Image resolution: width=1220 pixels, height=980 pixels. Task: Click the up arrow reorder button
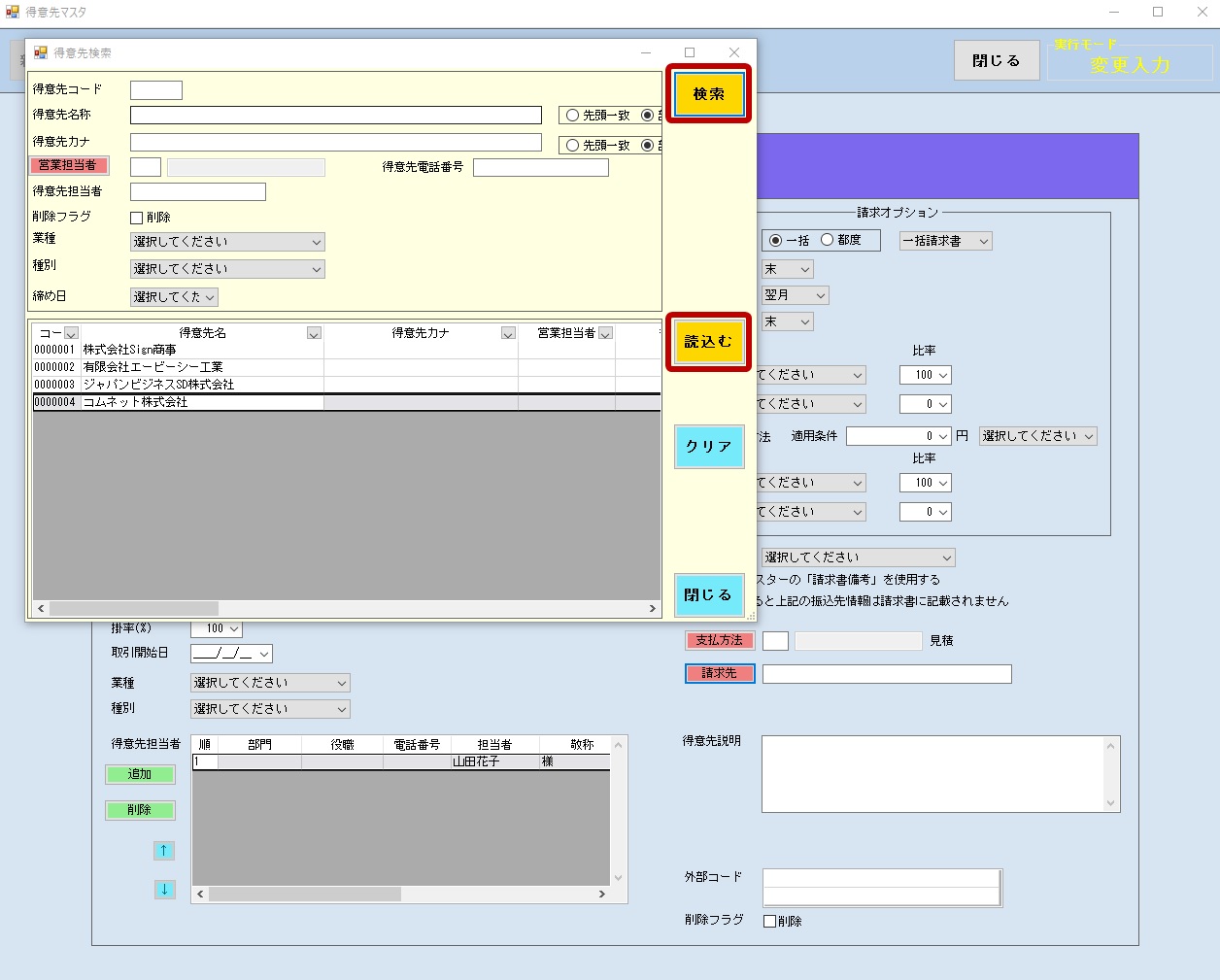click(164, 851)
